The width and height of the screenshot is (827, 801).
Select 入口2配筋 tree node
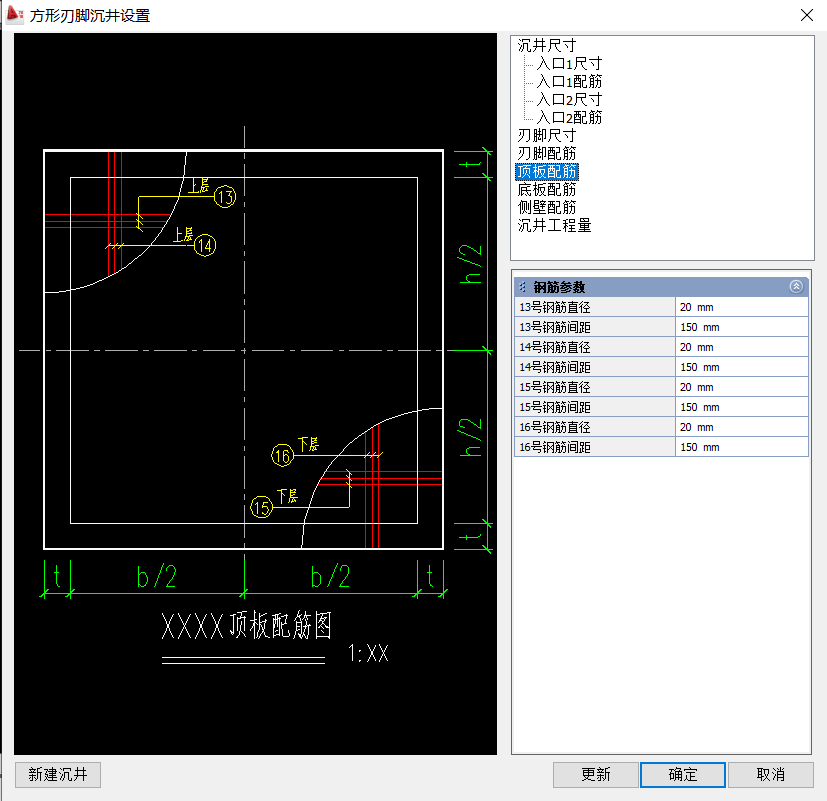click(x=568, y=118)
